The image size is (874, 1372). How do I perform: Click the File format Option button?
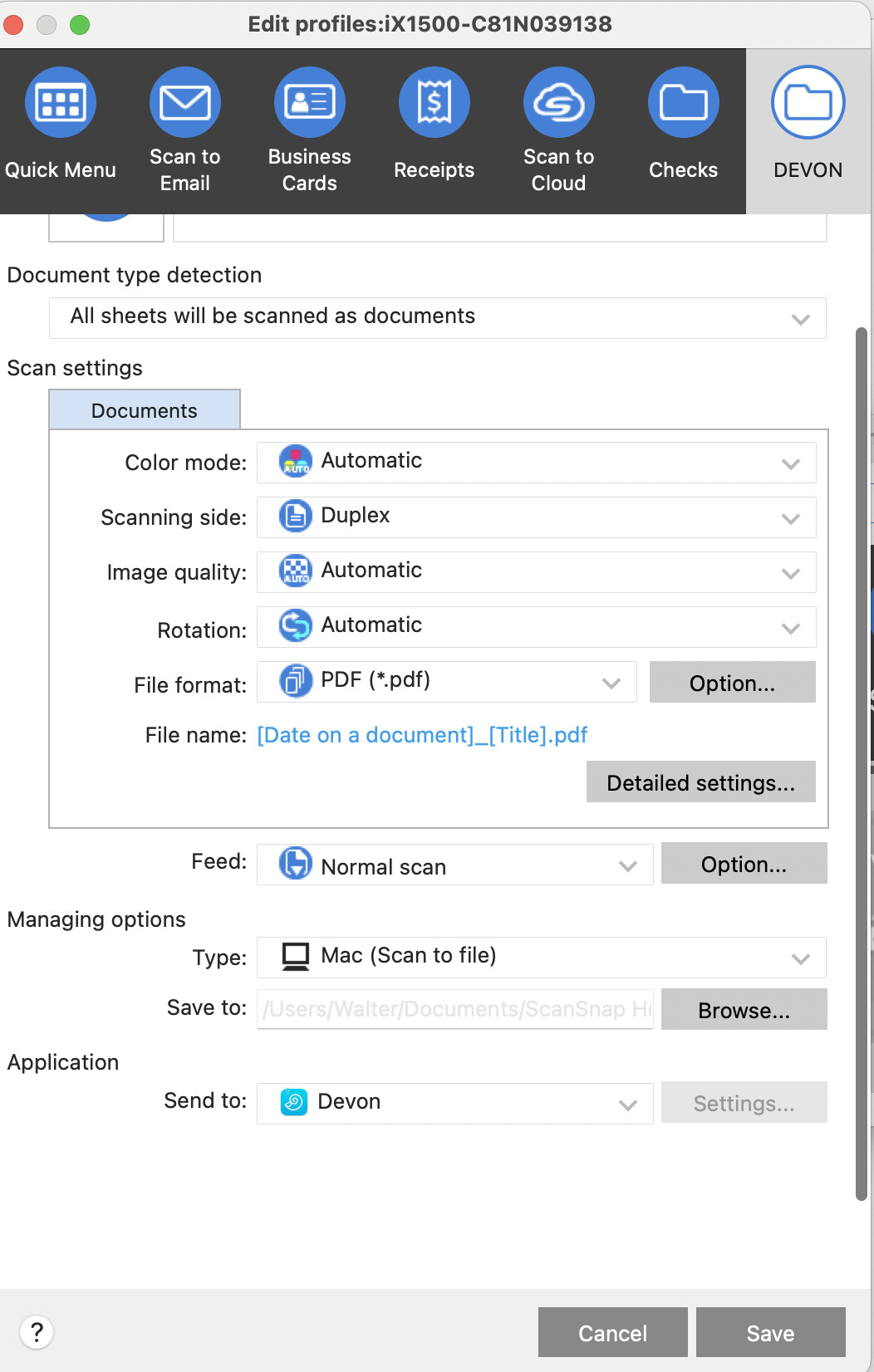coord(733,682)
